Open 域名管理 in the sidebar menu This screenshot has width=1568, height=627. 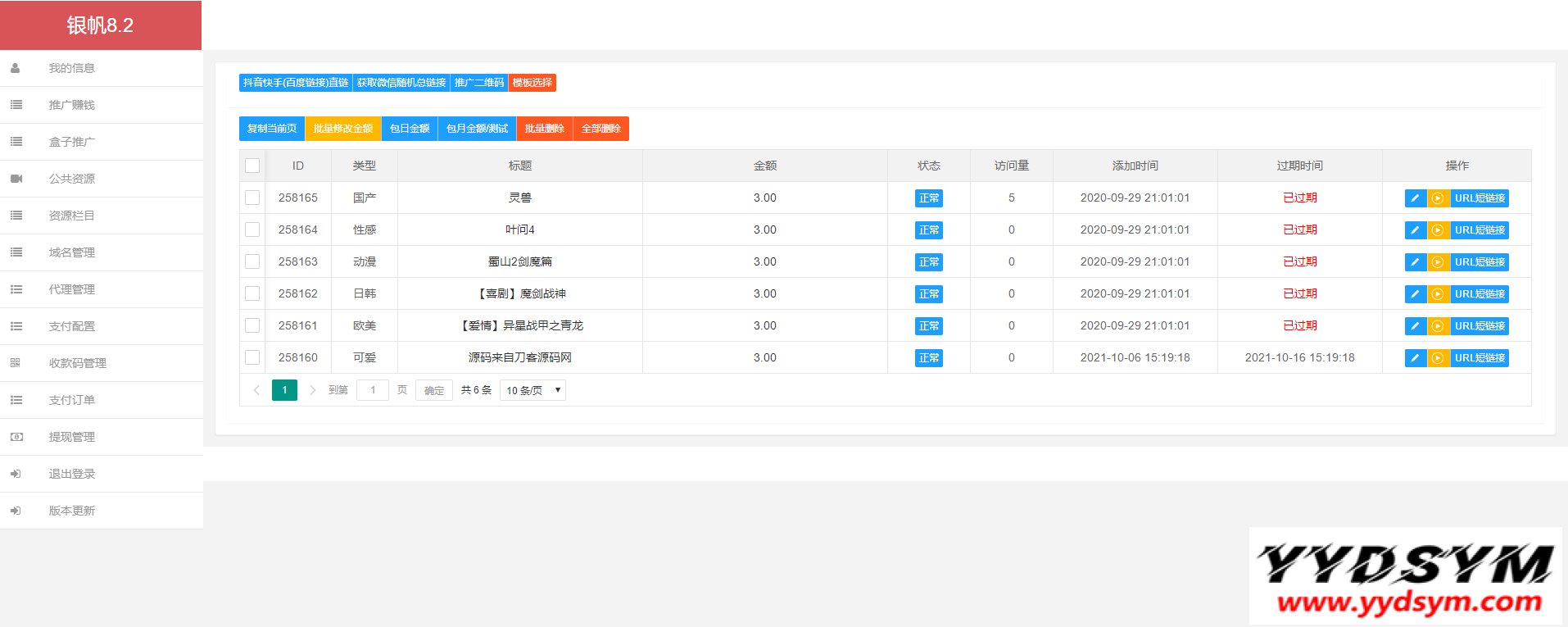[72, 252]
